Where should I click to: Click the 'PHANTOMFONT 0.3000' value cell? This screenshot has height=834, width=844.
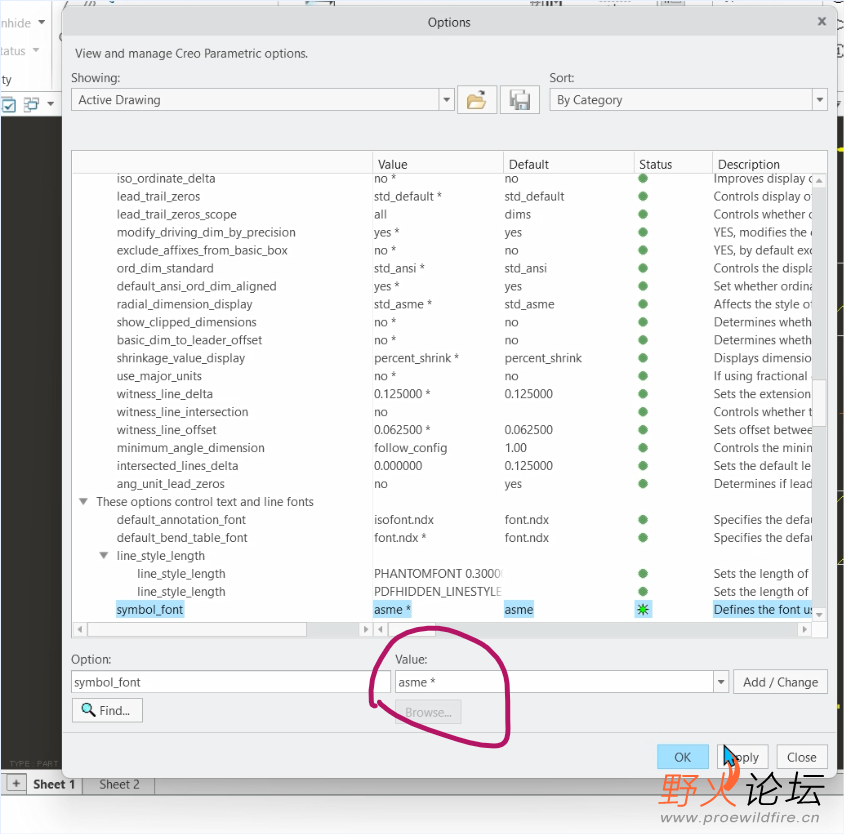coord(438,573)
